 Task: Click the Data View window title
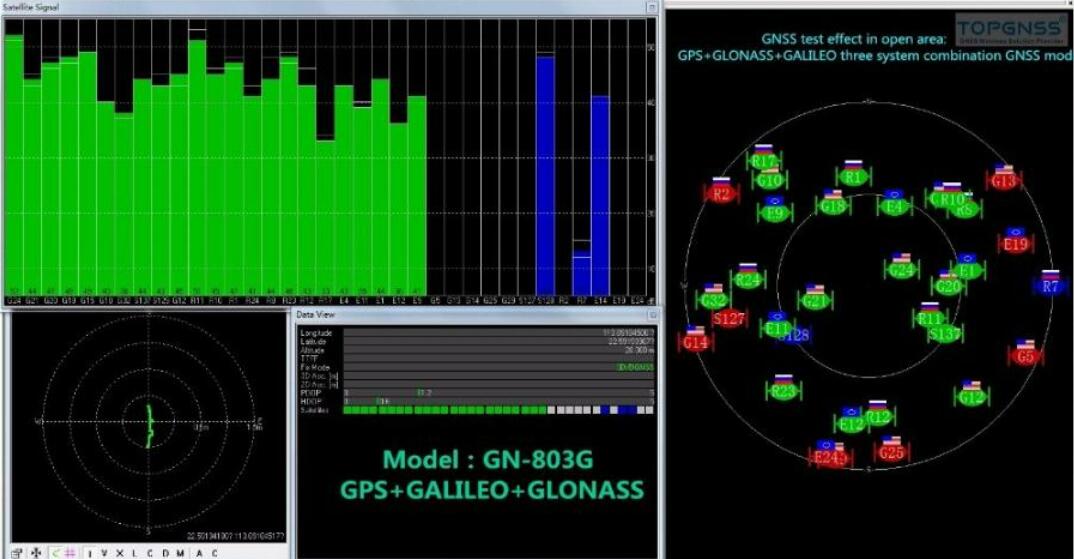pyautogui.click(x=316, y=314)
